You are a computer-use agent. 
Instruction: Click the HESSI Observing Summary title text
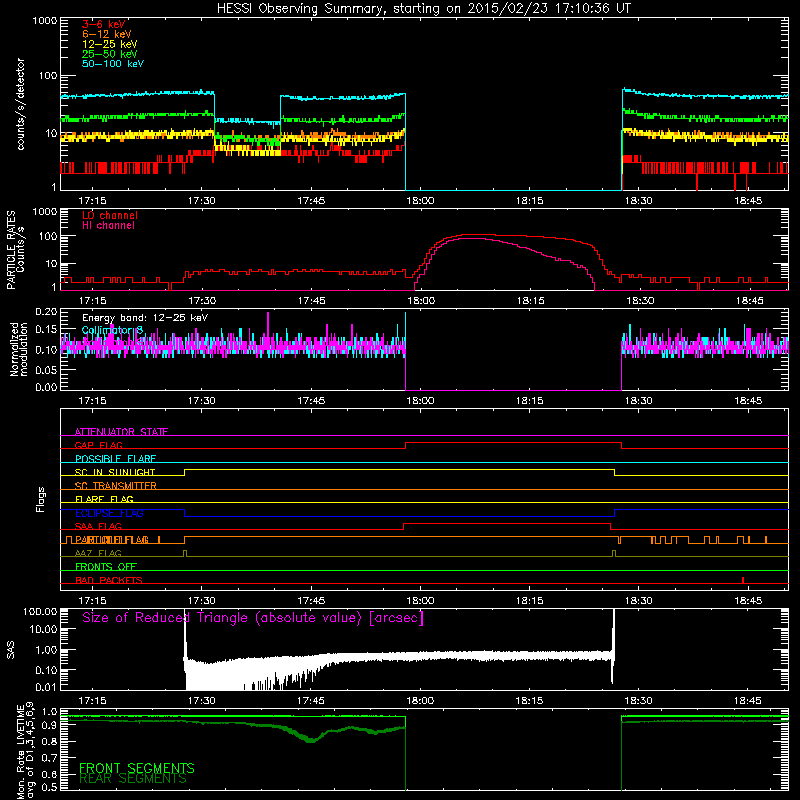pos(424,9)
